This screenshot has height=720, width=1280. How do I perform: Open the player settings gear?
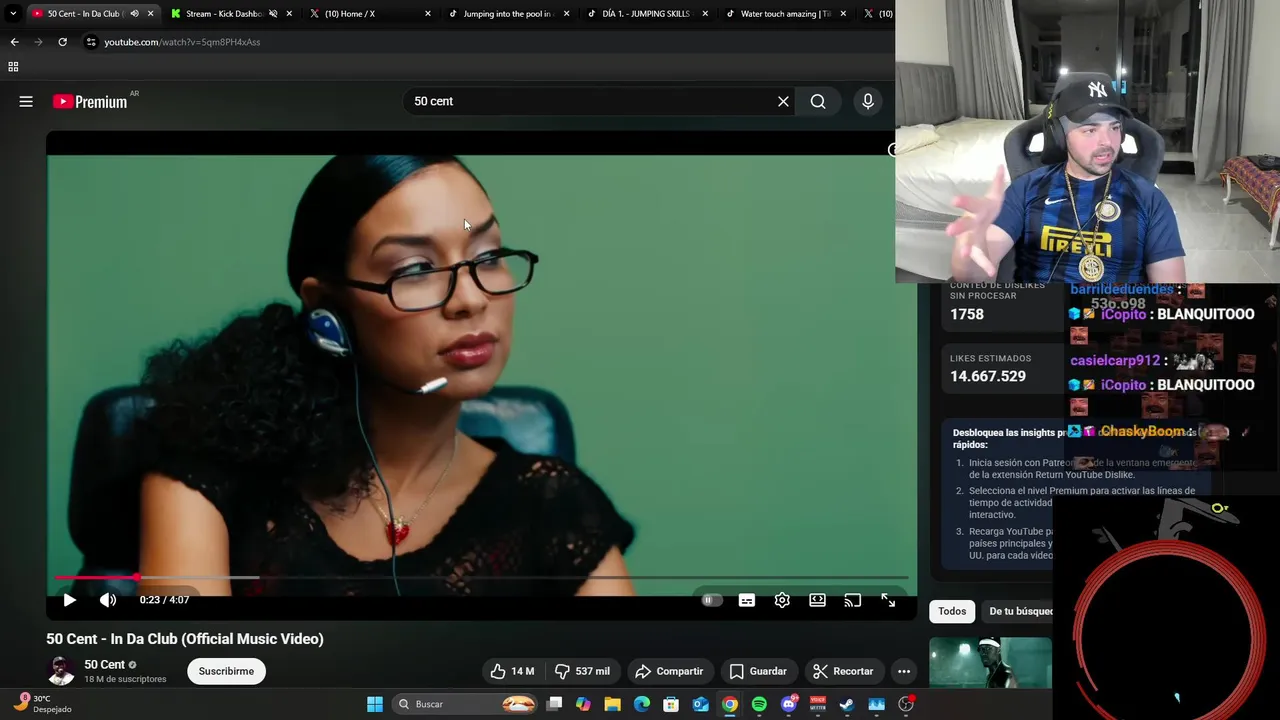(x=782, y=600)
